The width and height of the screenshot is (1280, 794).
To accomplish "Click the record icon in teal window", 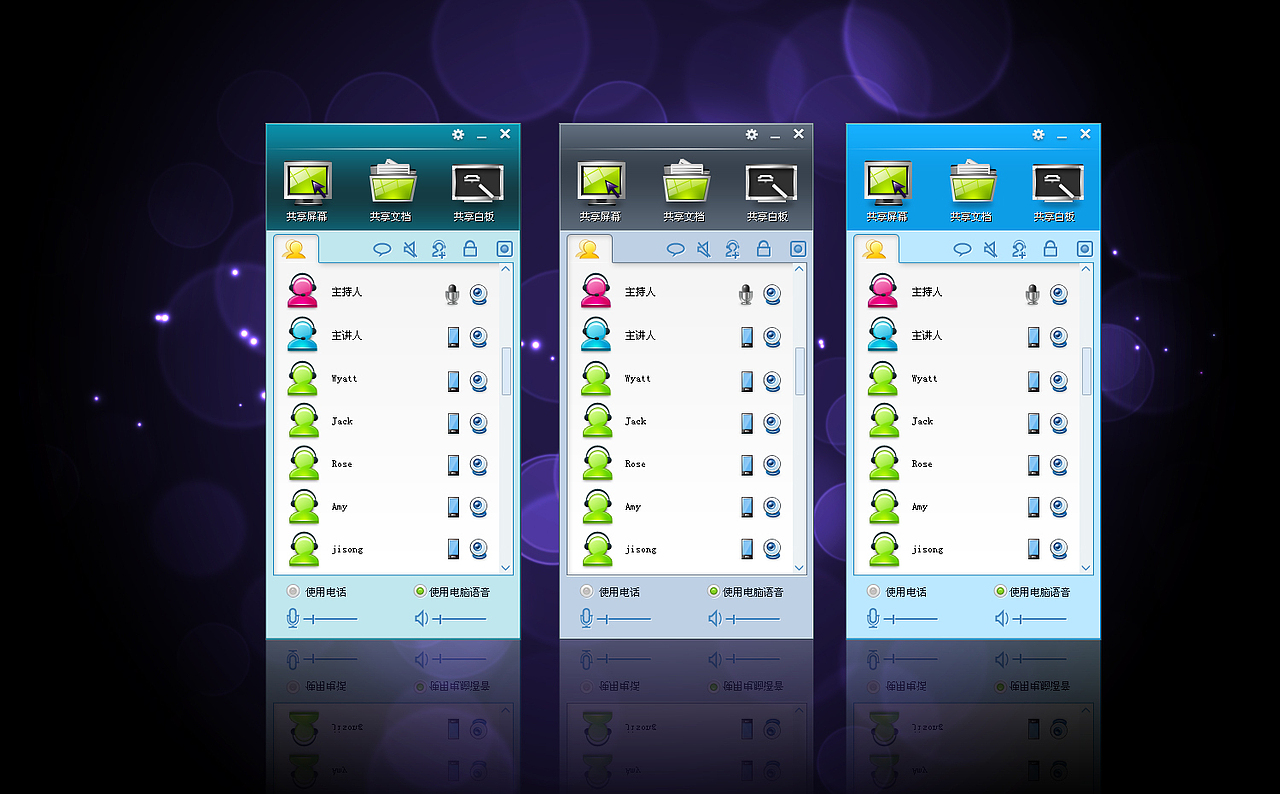I will click(505, 249).
